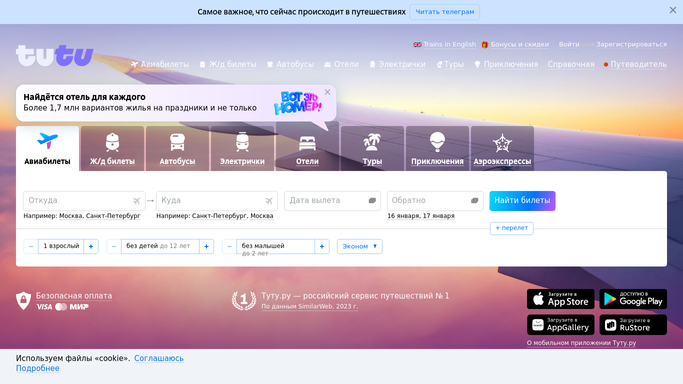
Task: Increase the adult passenger count with plus
Action: (91, 246)
